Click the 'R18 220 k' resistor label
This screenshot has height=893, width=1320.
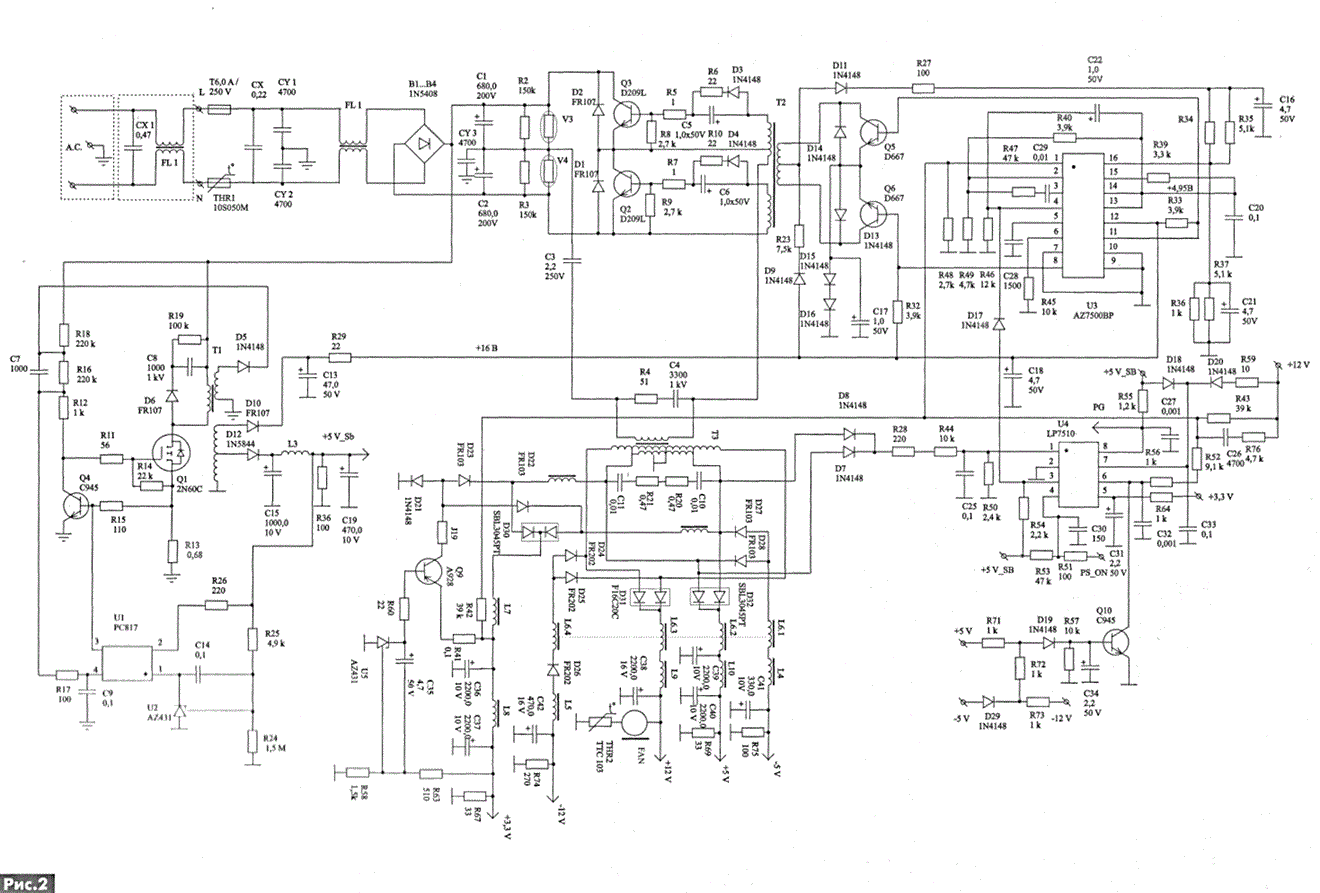(86, 337)
